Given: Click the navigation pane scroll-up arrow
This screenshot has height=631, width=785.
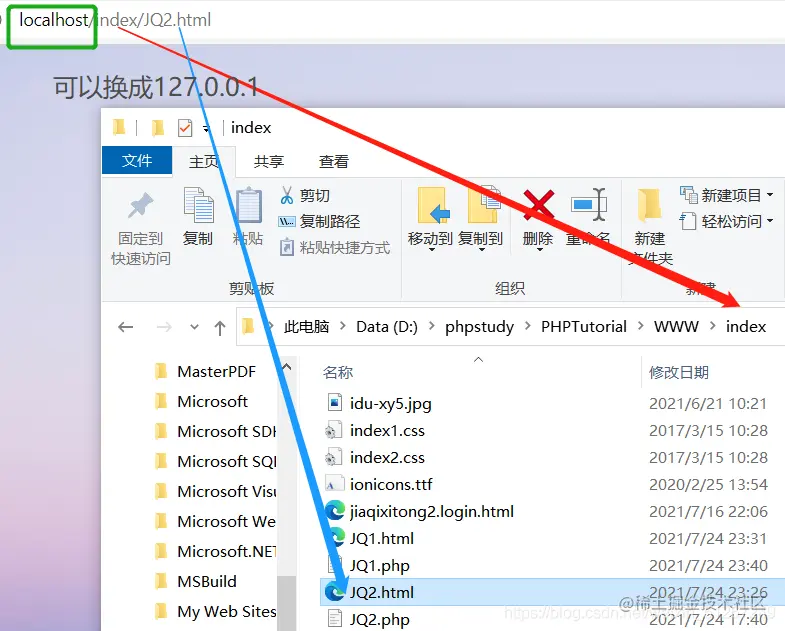Looking at the screenshot, I should pos(287,367).
